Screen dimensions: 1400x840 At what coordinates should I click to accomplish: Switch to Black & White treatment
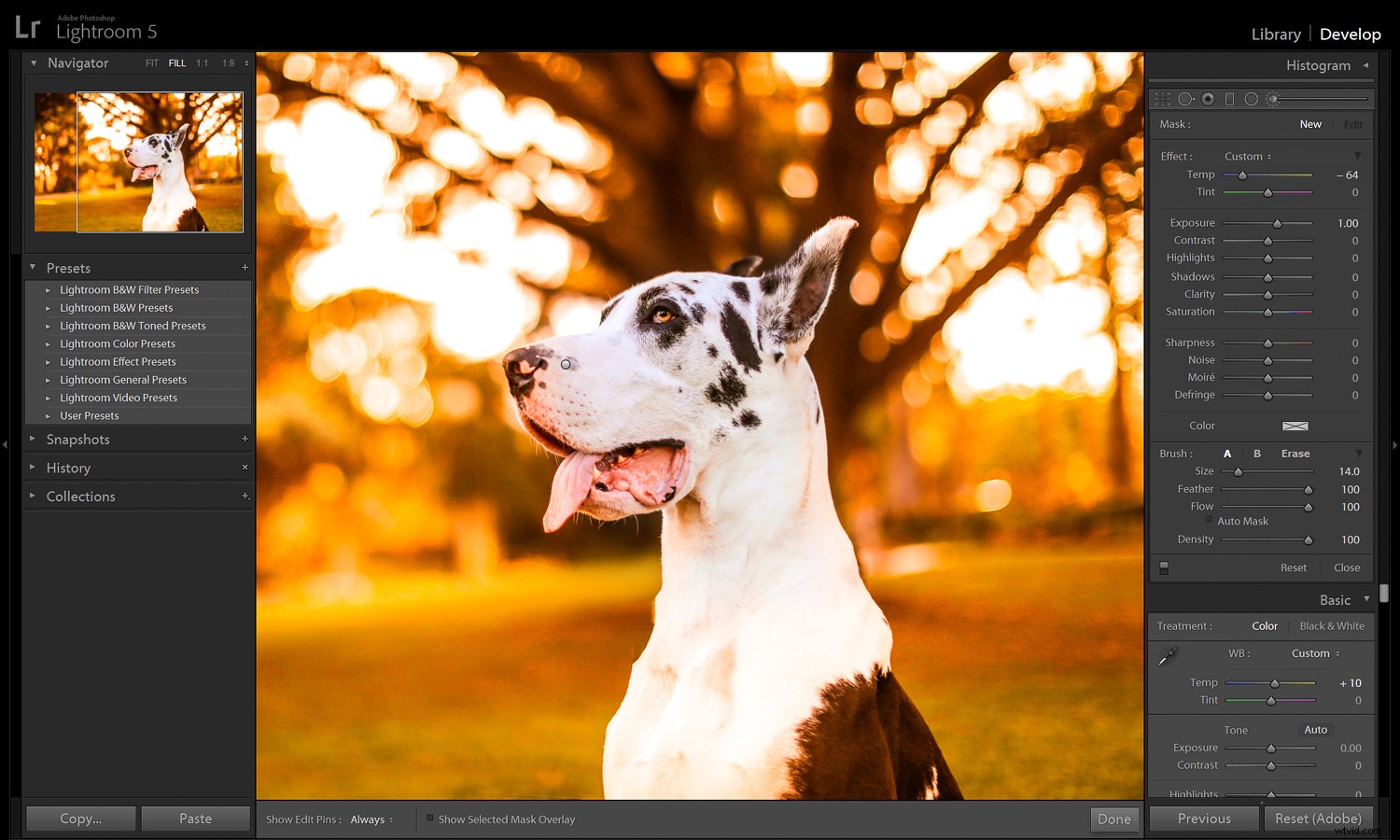pyautogui.click(x=1332, y=625)
